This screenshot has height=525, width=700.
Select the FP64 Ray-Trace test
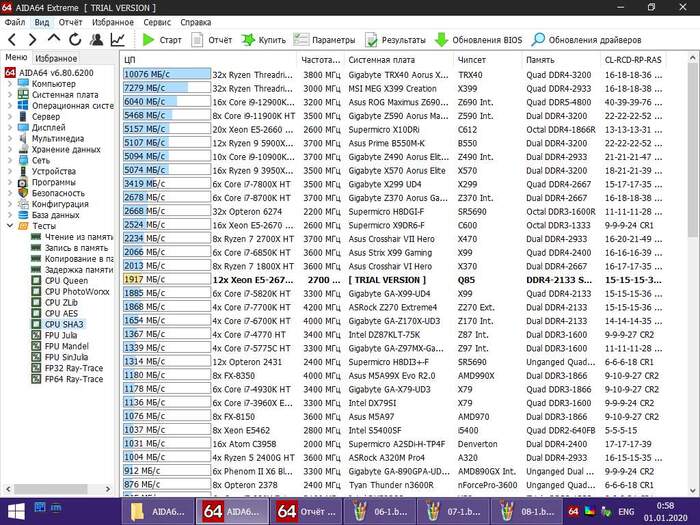pos(68,379)
